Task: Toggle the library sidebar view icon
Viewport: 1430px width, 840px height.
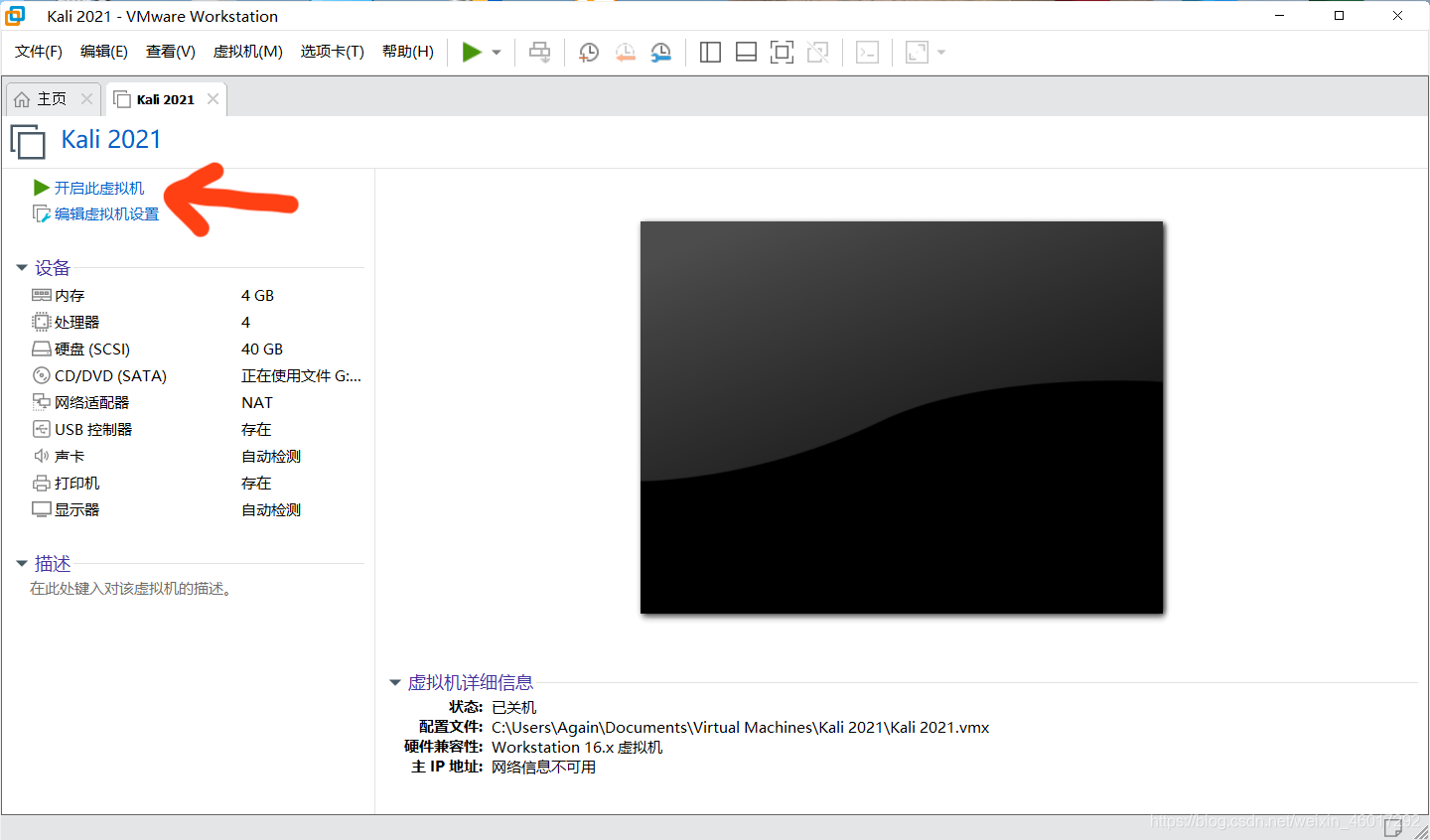Action: tap(710, 53)
